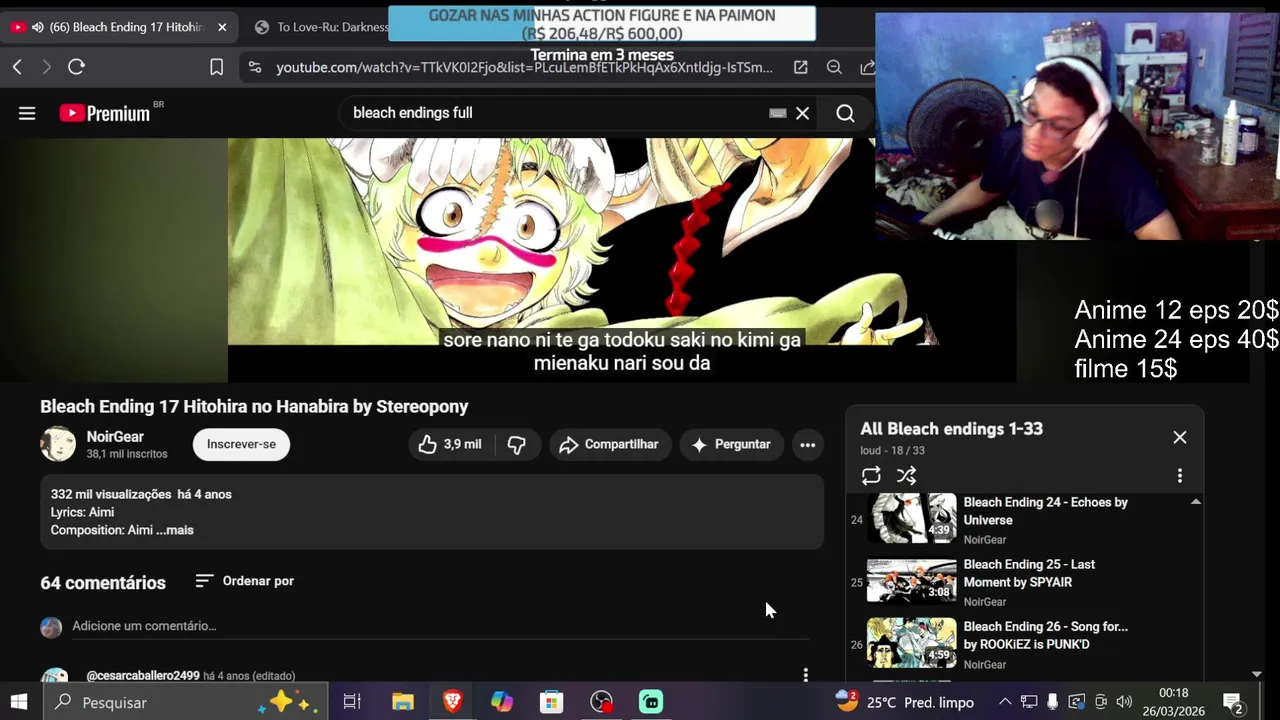Toggle playlist shuffle
The height and width of the screenshot is (720, 1280).
[906, 476]
